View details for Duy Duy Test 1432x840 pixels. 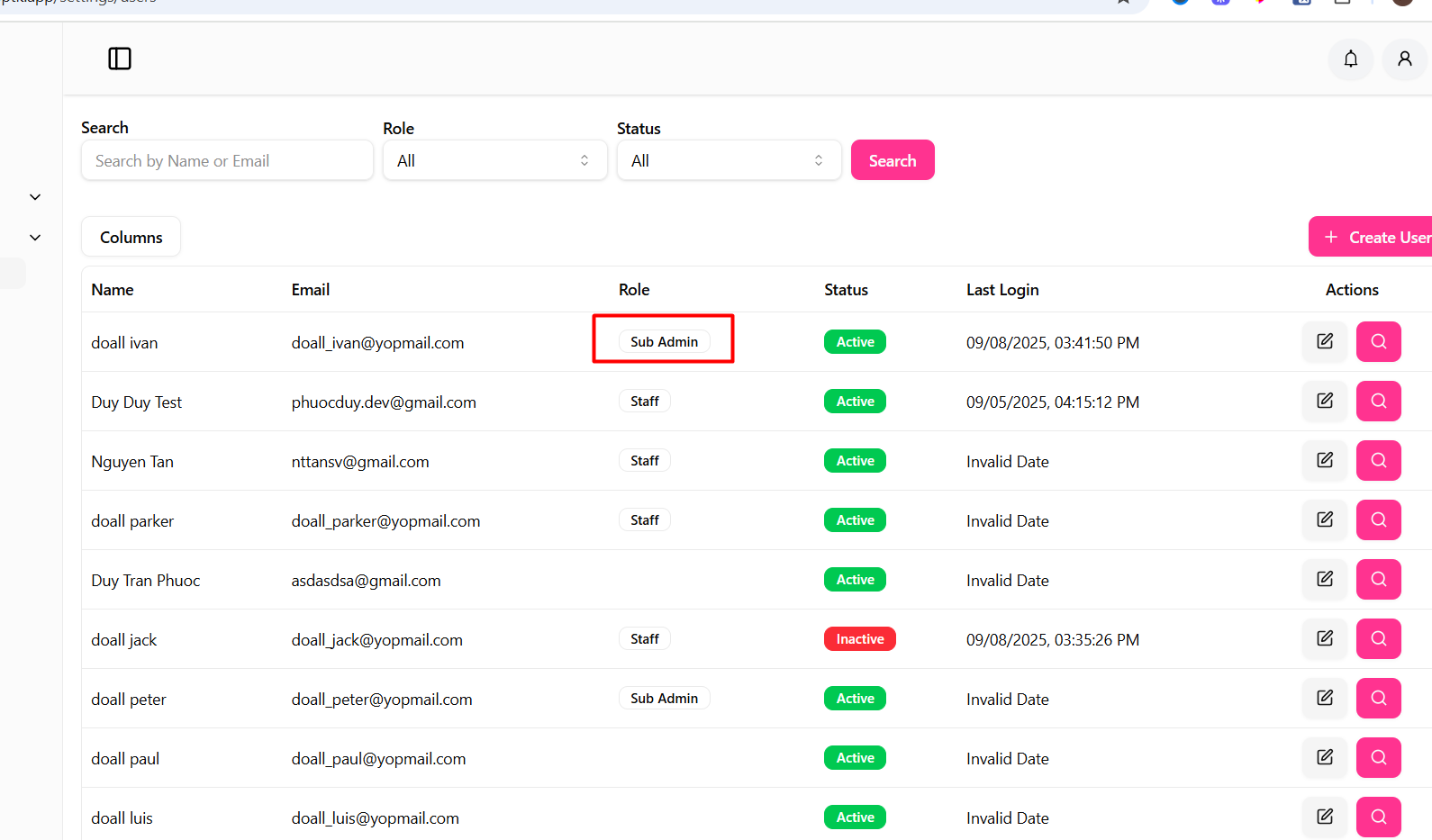[x=1378, y=401]
